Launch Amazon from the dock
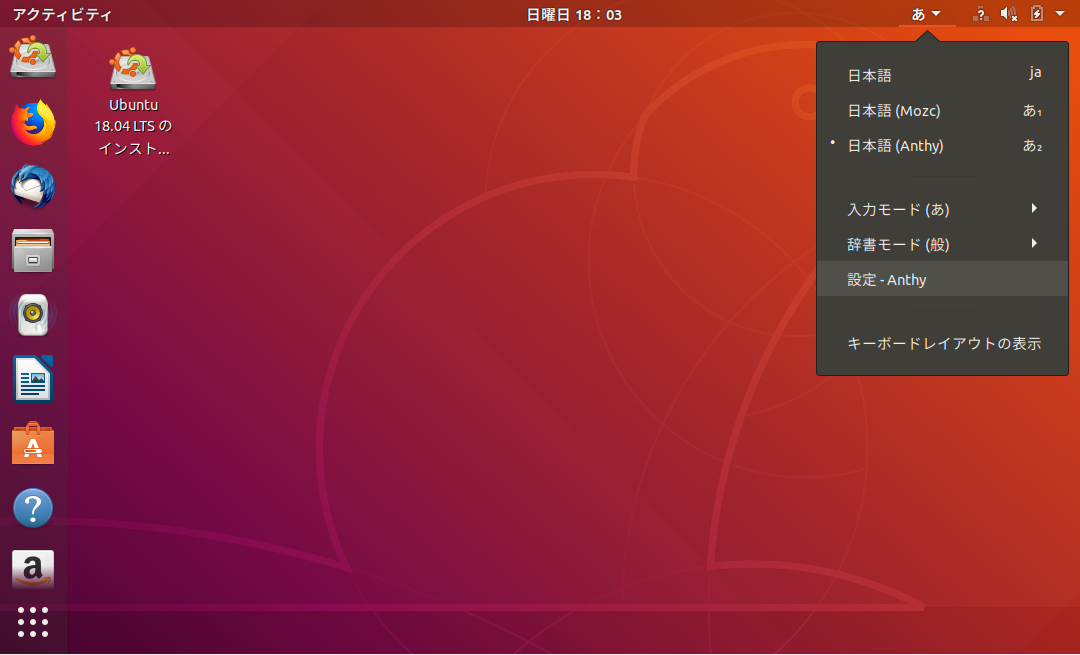 [x=33, y=570]
